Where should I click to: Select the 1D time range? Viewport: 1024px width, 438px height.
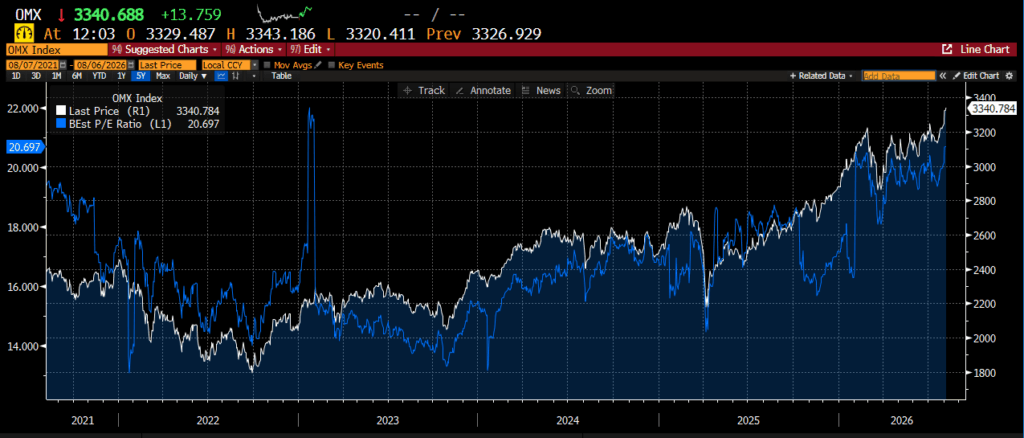click(16, 76)
